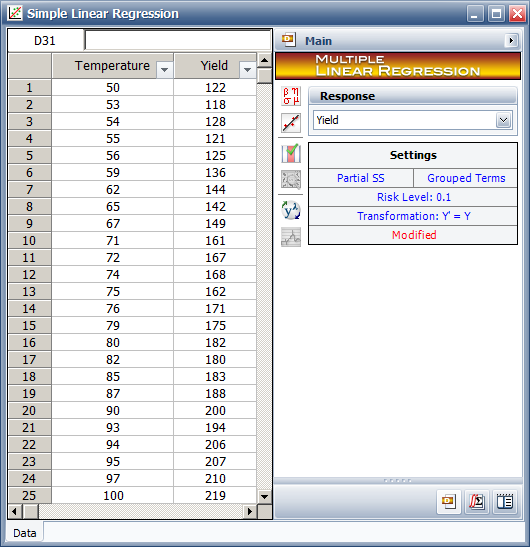
Task: Click the Partial SS setting link
Action: 361,178
